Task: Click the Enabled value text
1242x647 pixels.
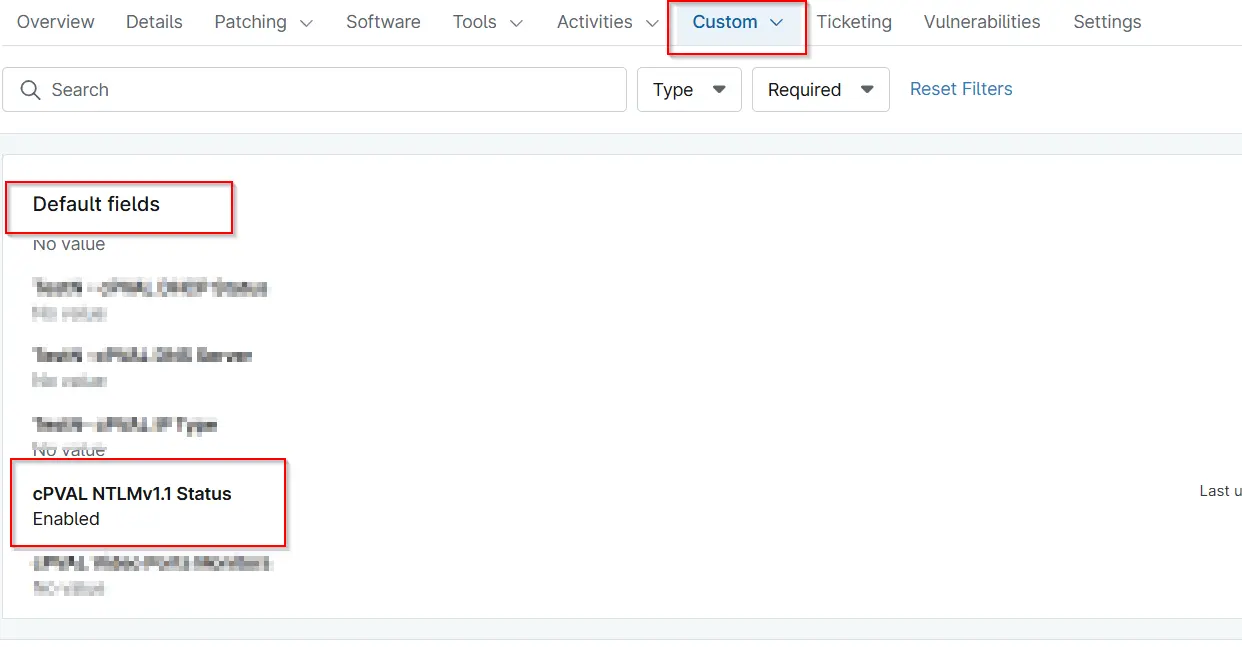Action: [x=66, y=518]
